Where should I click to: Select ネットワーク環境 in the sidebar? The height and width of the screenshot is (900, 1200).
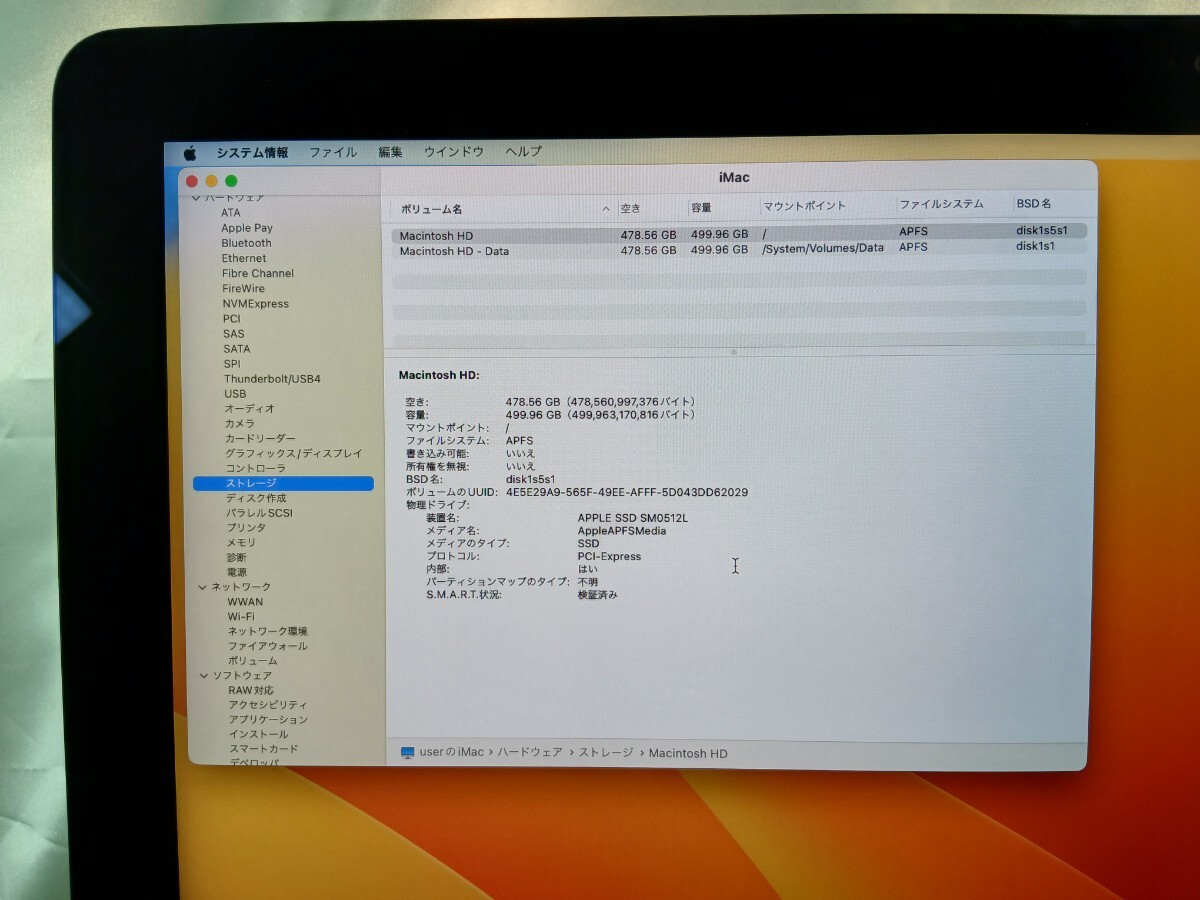pos(267,632)
